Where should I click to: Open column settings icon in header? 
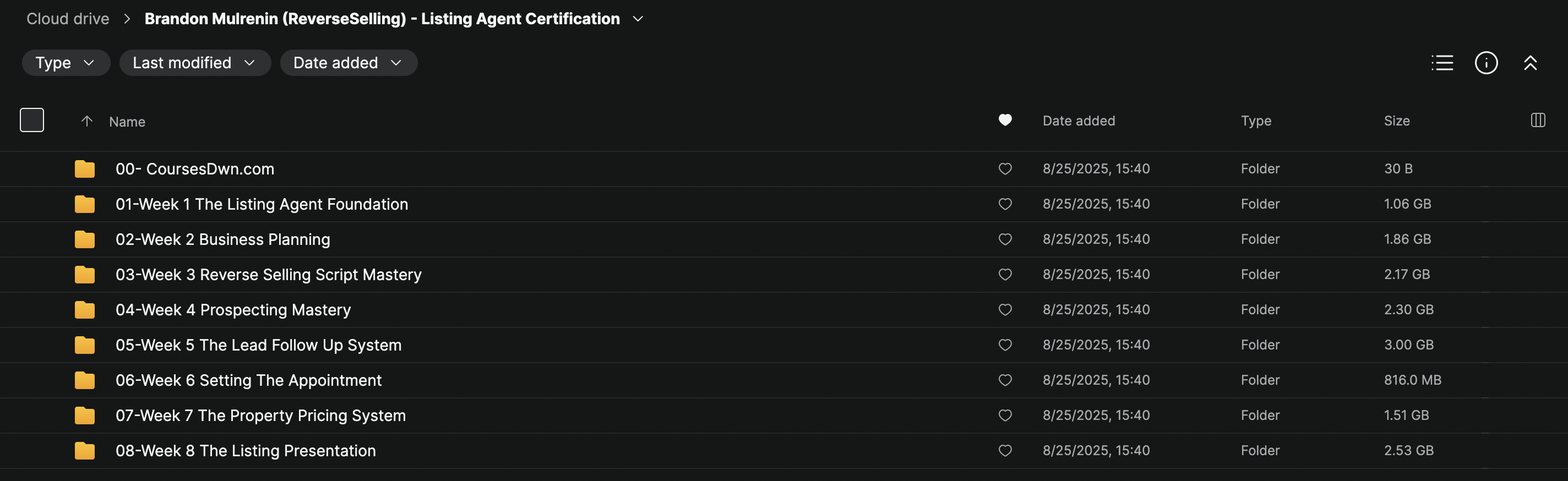pos(1538,121)
